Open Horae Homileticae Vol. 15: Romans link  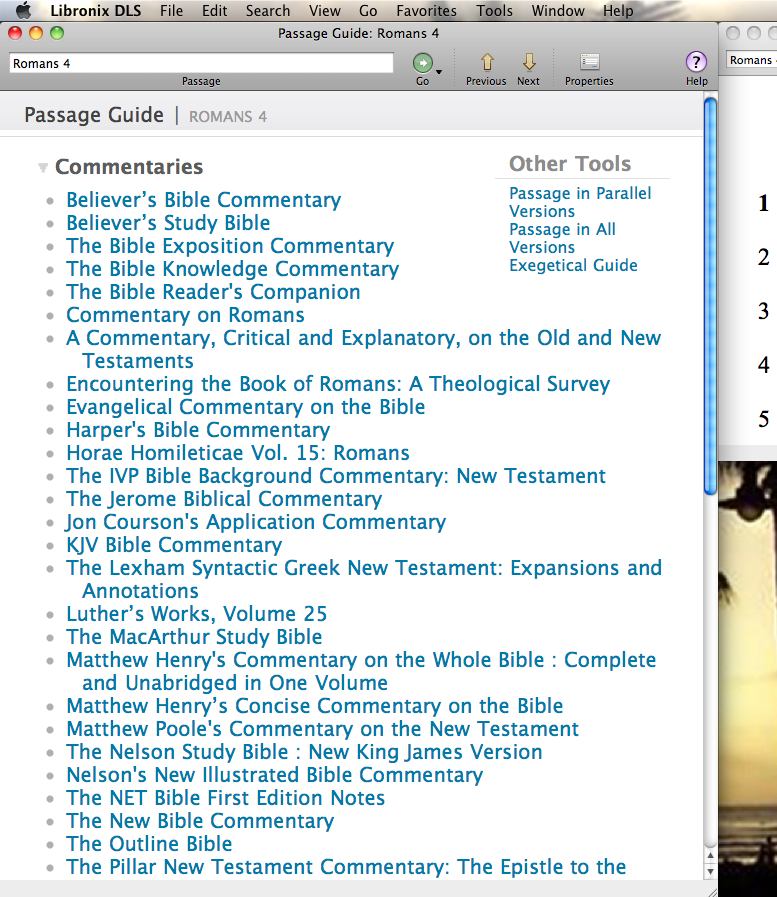pyautogui.click(x=238, y=453)
